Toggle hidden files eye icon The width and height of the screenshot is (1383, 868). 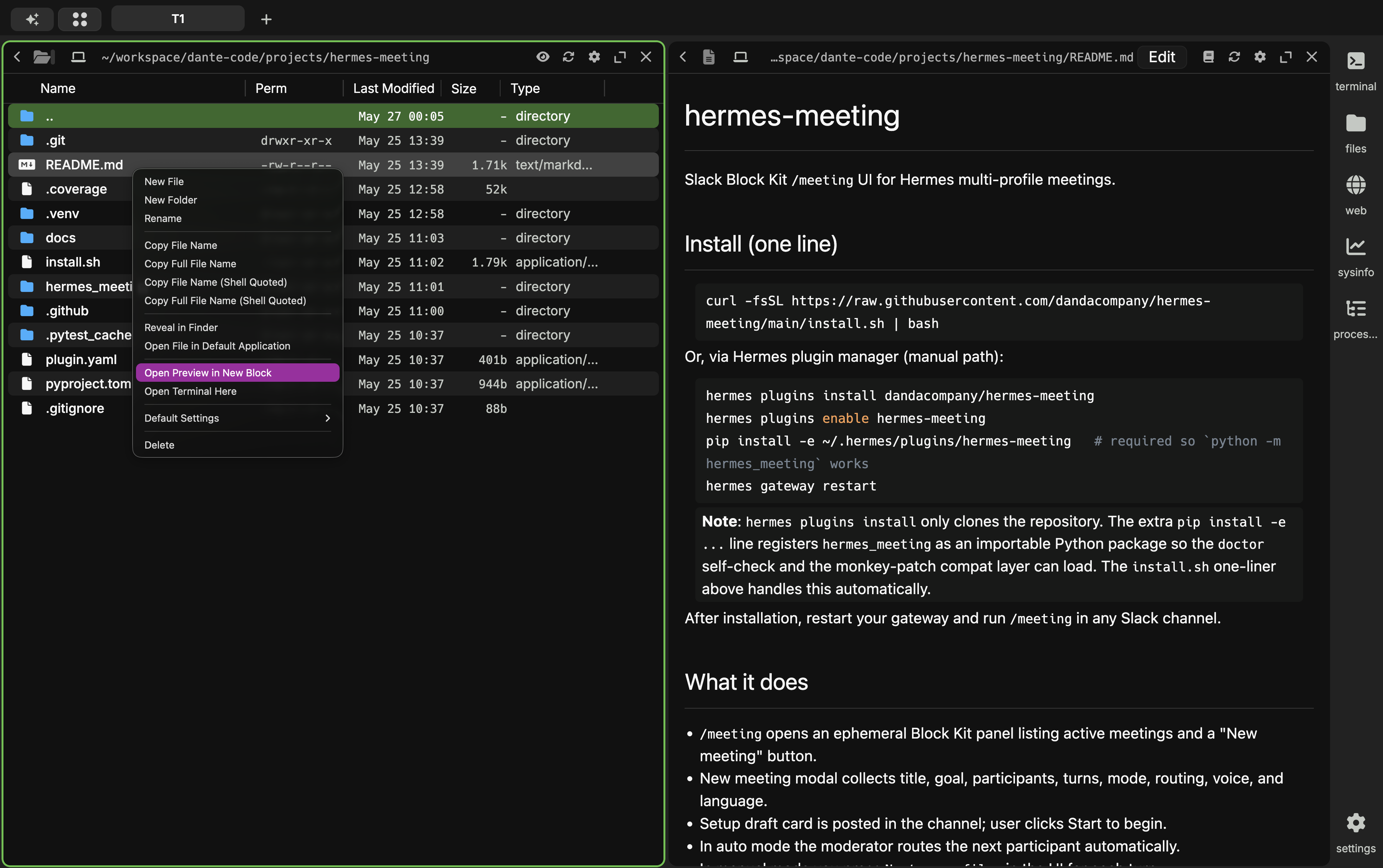[542, 57]
